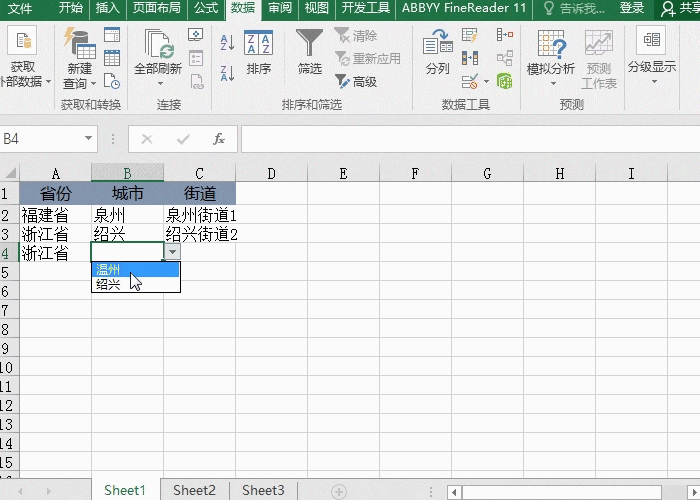This screenshot has width=700, height=500.
Task: Click the insert function fx icon
Action: click(219, 139)
